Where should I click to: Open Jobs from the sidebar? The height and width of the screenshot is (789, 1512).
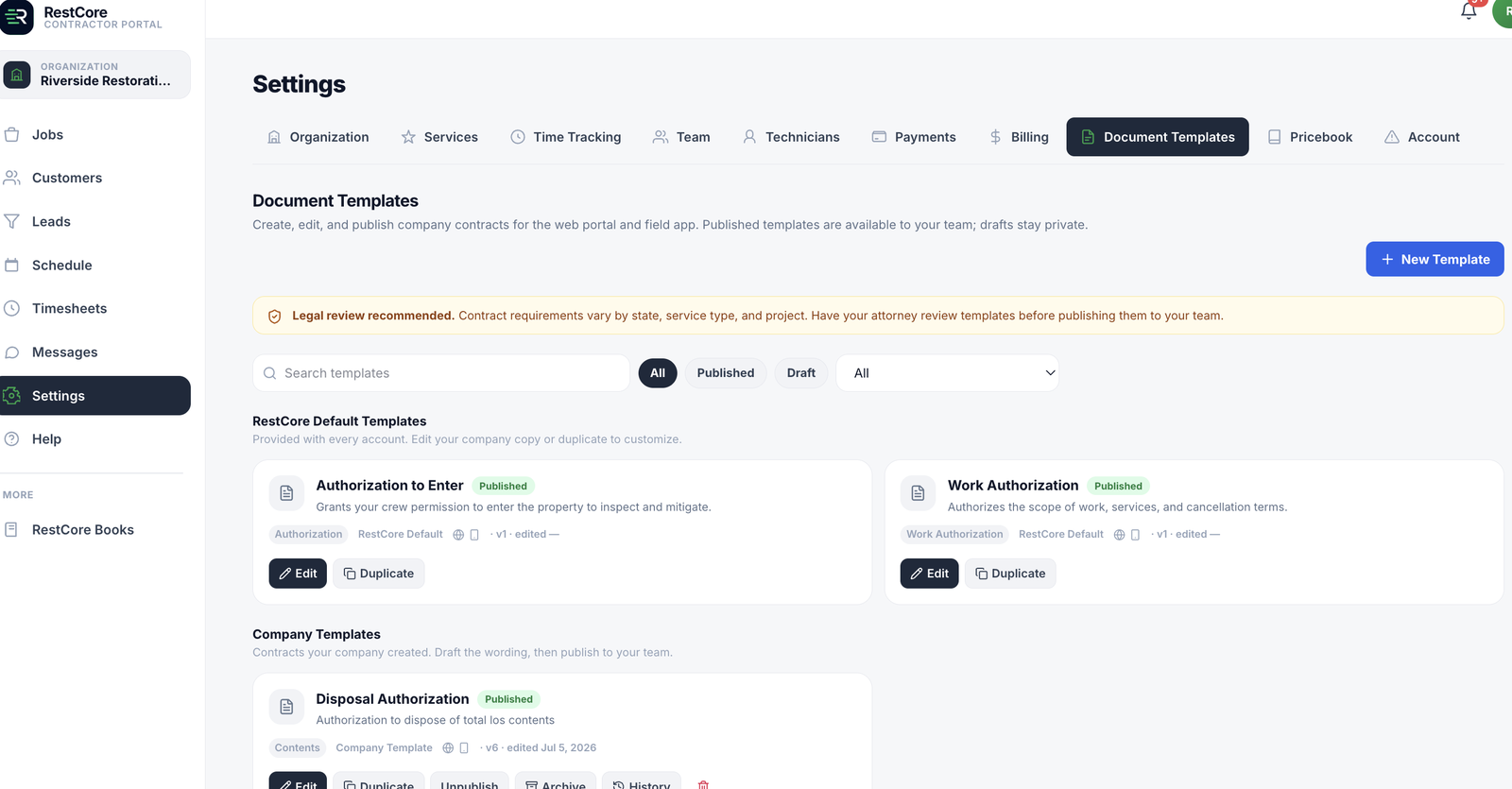95,134
